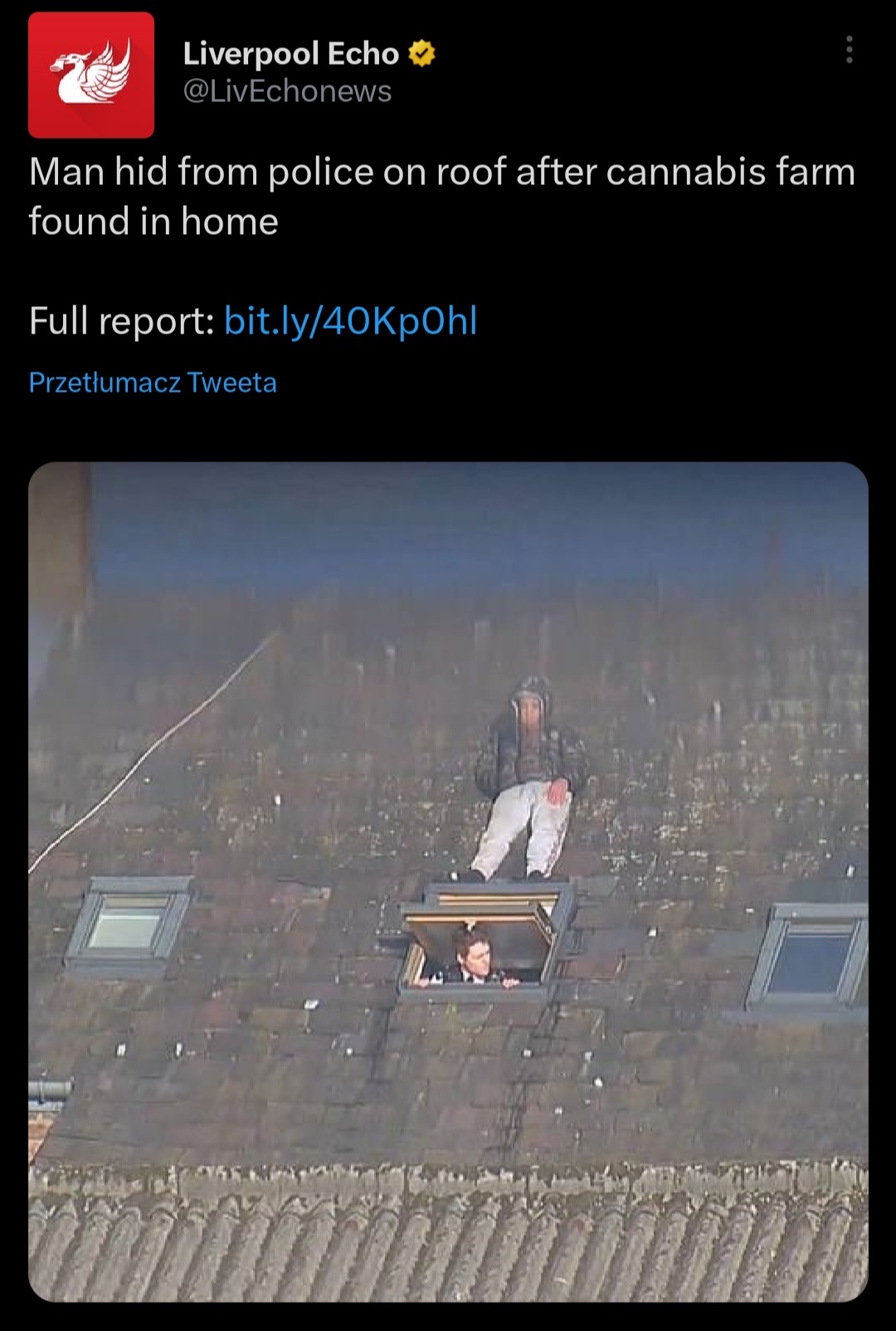Click the officer leaning out of skylight
Image resolution: width=896 pixels, height=1331 pixels.
point(471,957)
